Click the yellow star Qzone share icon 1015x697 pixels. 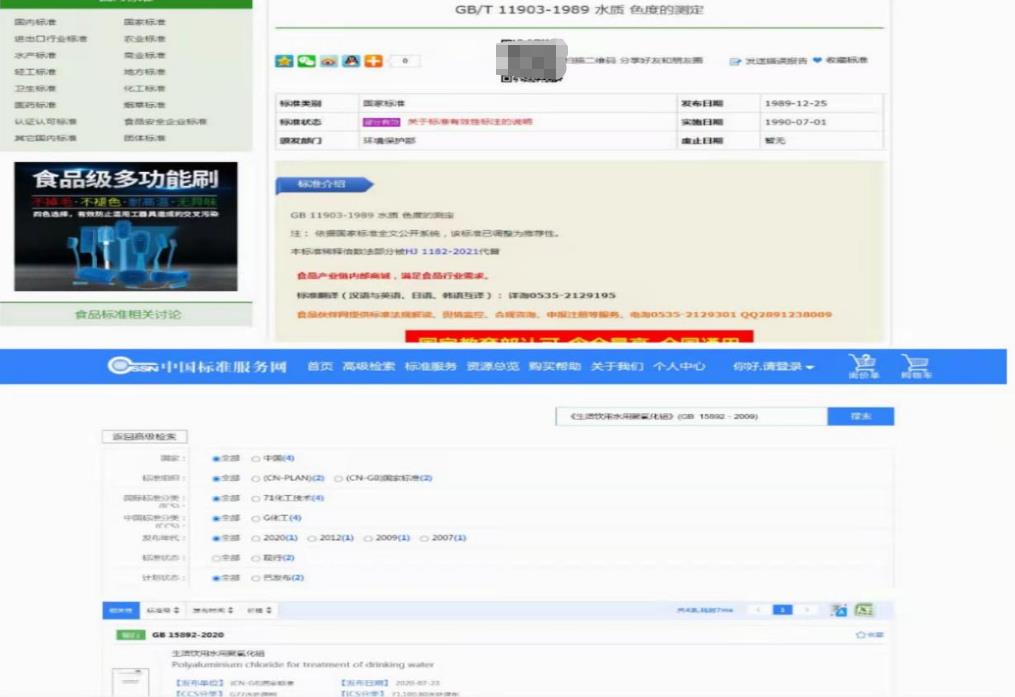(284, 61)
